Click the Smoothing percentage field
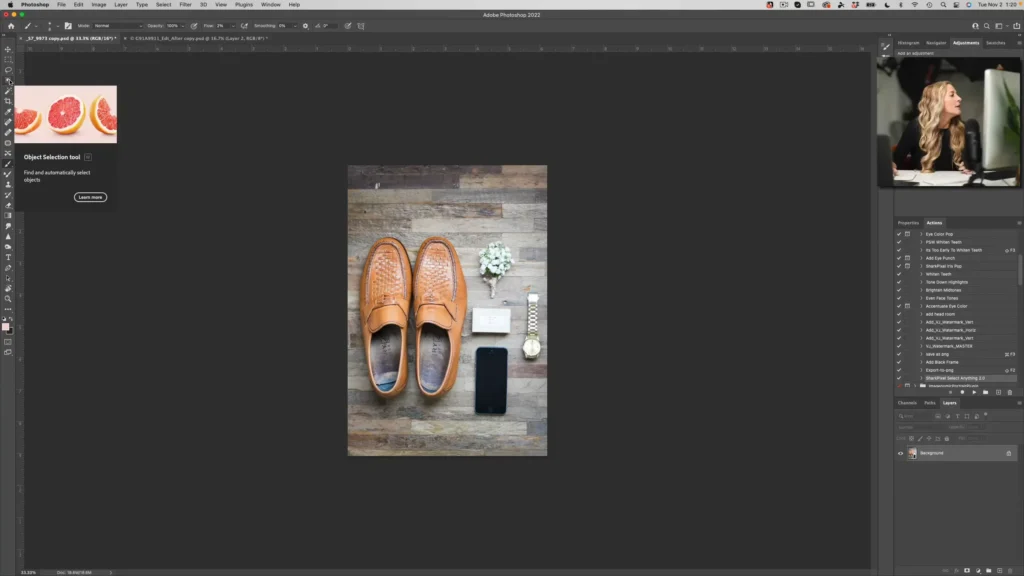Viewport: 1024px width, 576px height. 284,26
